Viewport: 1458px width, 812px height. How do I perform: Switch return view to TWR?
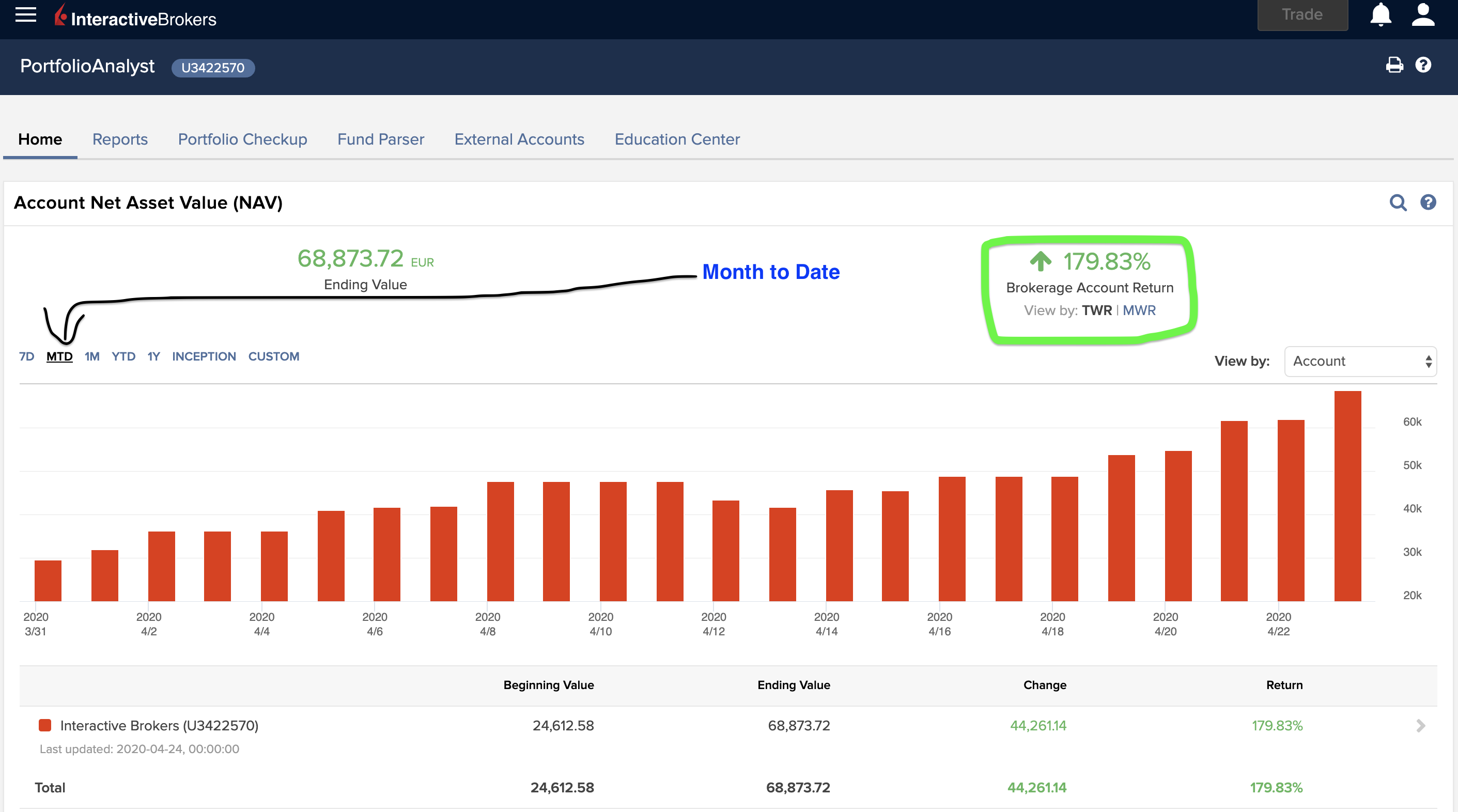point(1096,310)
